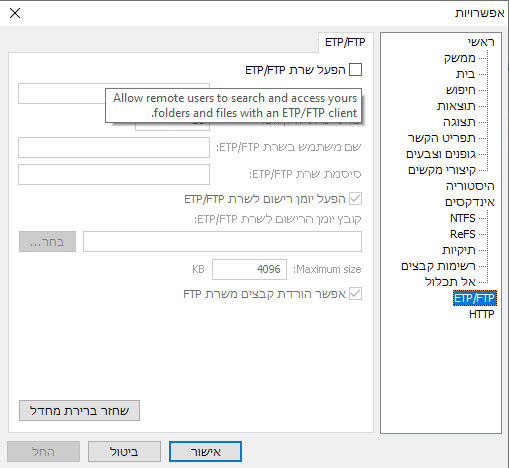
Task: Open ממשק settings page
Action: pos(459,58)
